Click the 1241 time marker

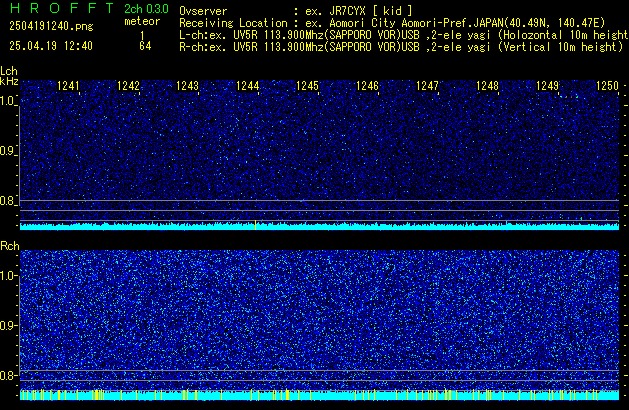[68, 86]
